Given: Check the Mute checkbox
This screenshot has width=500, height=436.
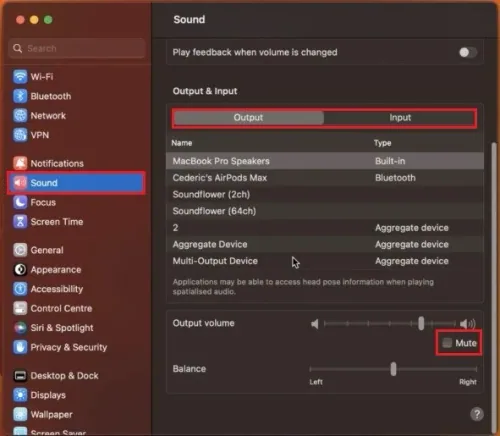Looking at the screenshot, I should click(447, 343).
